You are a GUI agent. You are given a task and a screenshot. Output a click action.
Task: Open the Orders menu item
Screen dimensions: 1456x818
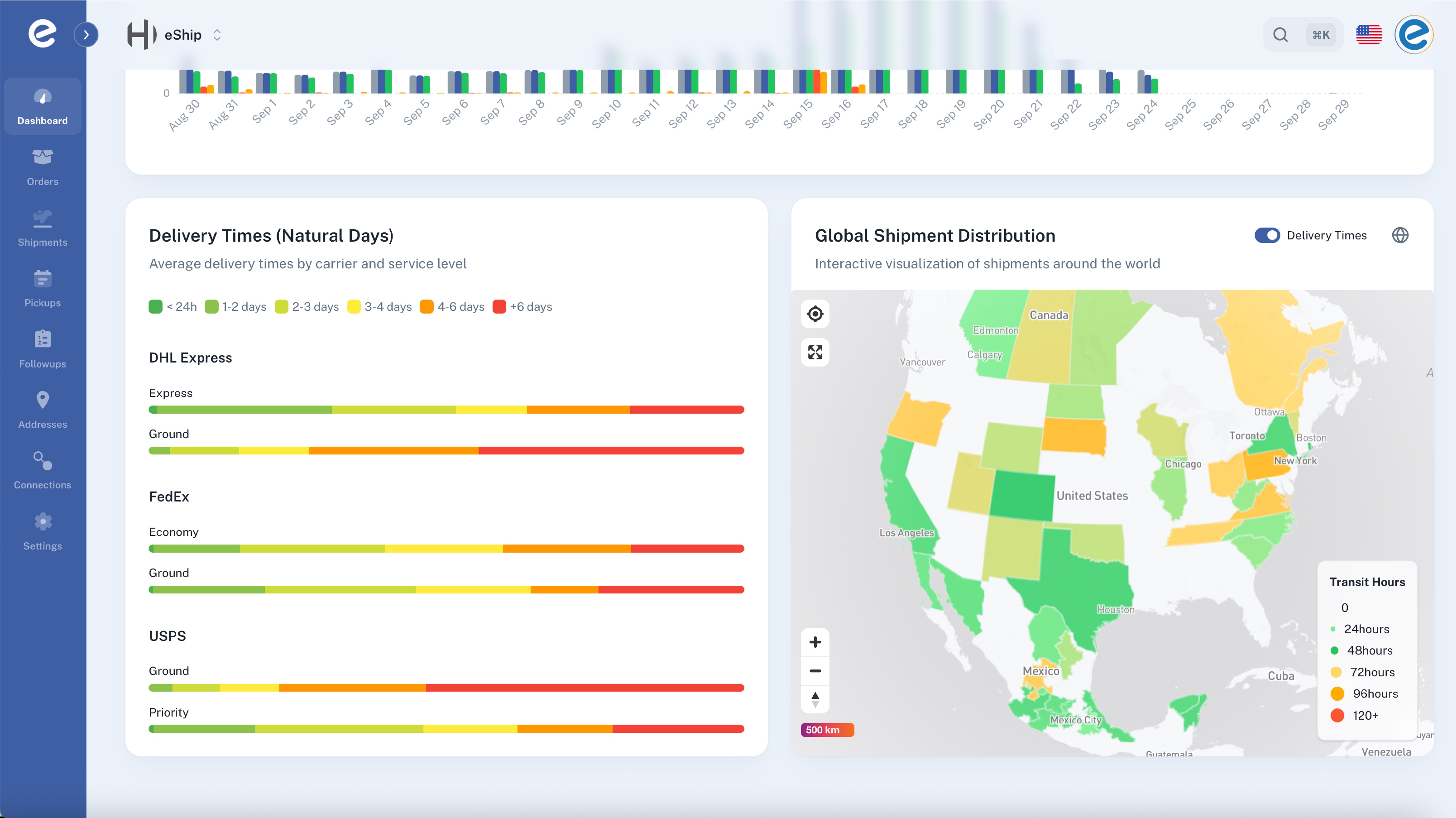click(42, 167)
